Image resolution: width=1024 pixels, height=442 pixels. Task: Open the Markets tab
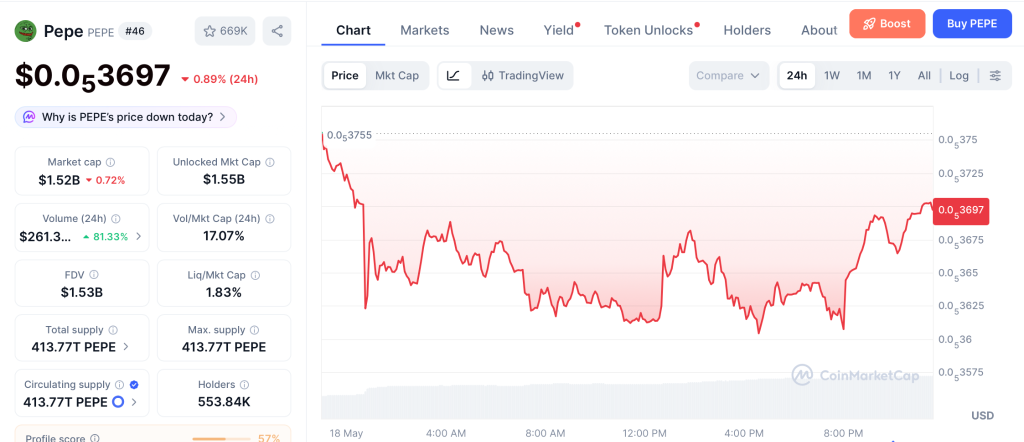pos(424,30)
